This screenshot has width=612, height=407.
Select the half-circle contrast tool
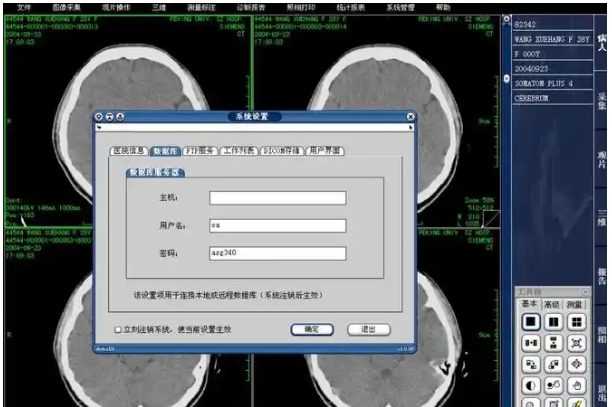point(530,386)
